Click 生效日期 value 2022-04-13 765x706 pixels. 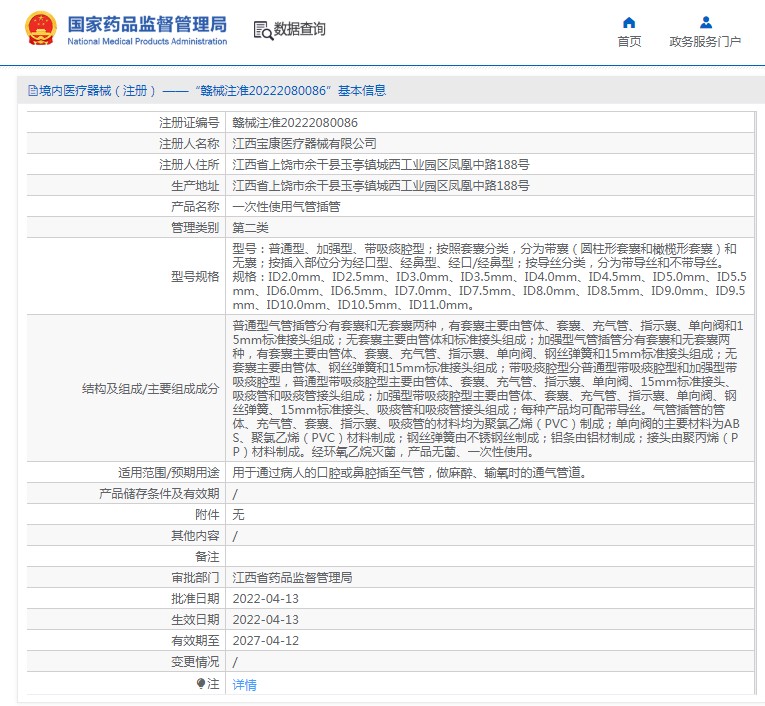[265, 620]
